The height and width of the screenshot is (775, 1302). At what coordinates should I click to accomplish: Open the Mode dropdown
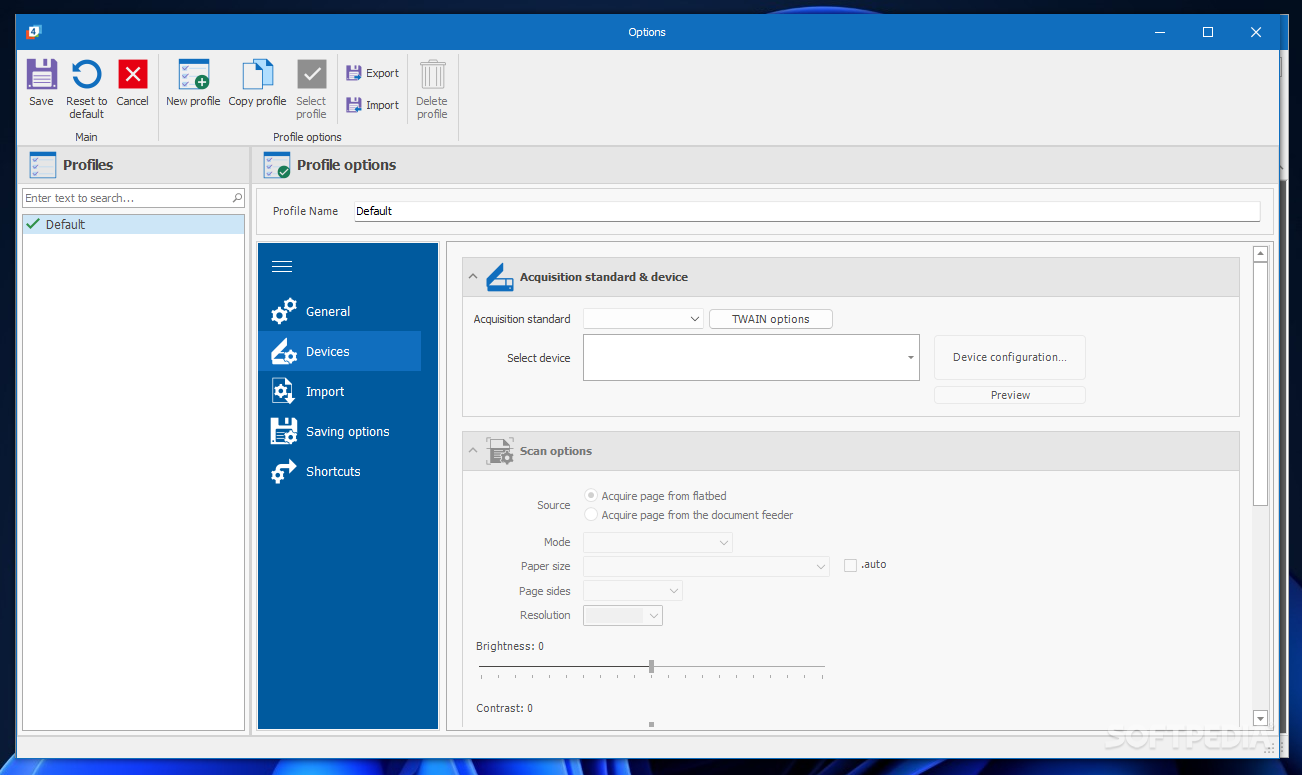click(723, 542)
